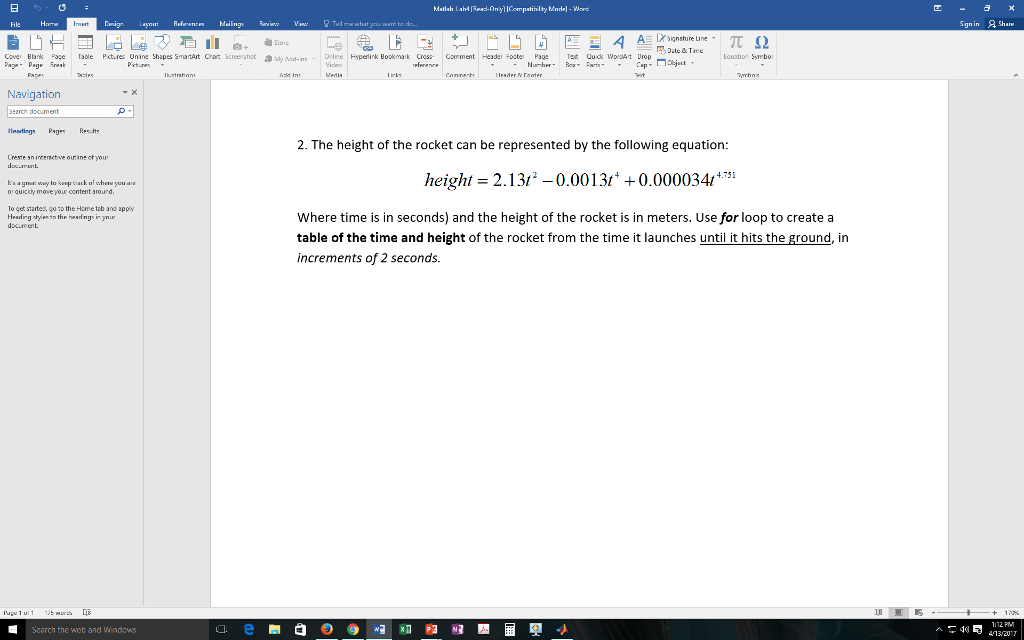1024x640 pixels.
Task: Click the word count in status bar
Action: coord(58,613)
